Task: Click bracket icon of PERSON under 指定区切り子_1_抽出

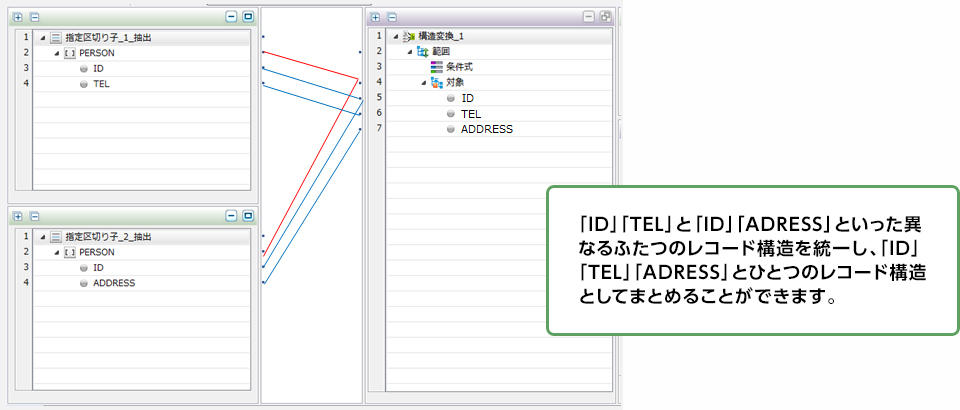Action: click(70, 53)
